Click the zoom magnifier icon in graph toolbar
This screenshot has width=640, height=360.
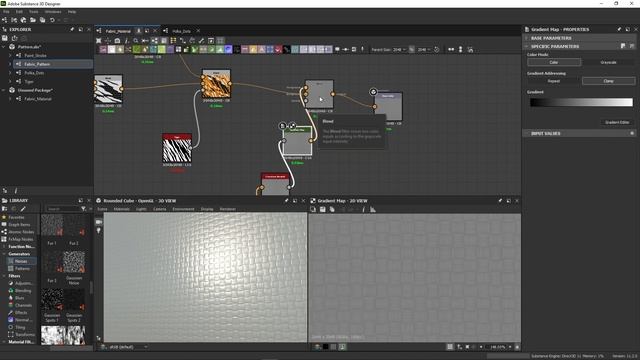tap(136, 41)
